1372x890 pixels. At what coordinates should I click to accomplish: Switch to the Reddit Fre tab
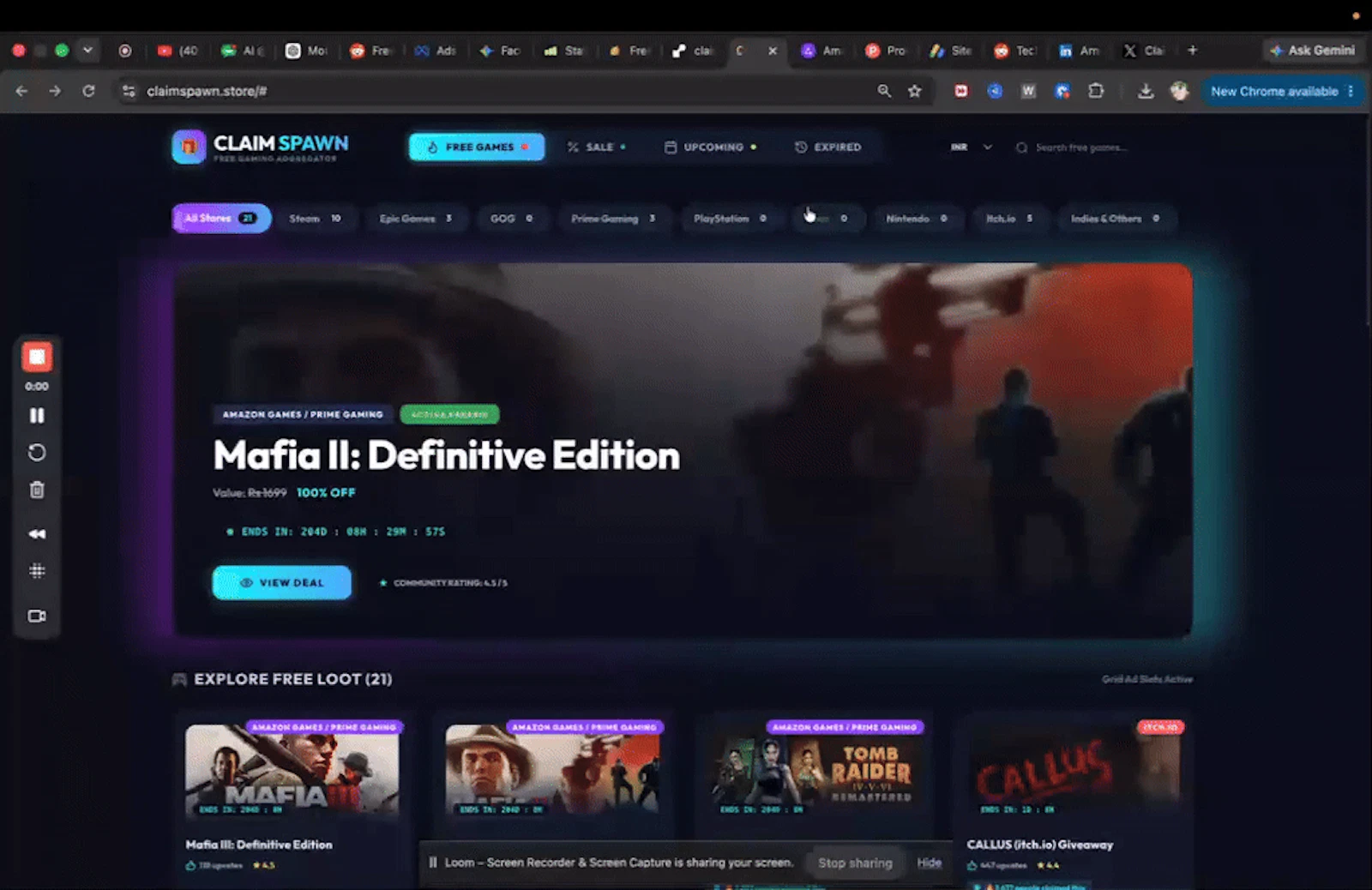[370, 51]
